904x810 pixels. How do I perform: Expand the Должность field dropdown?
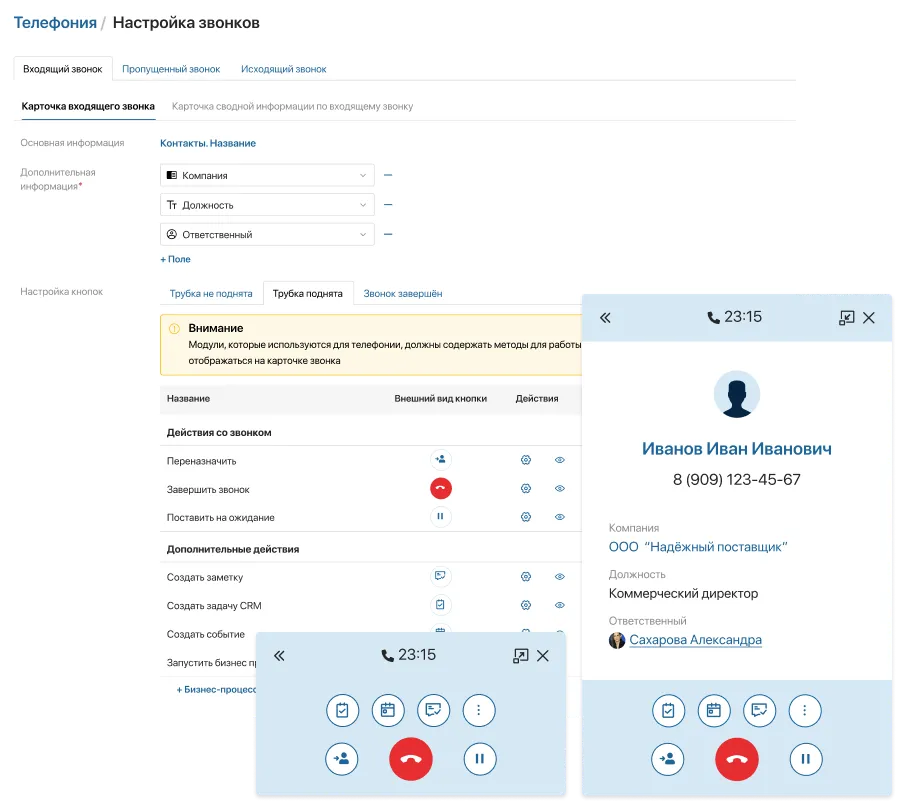click(267, 205)
